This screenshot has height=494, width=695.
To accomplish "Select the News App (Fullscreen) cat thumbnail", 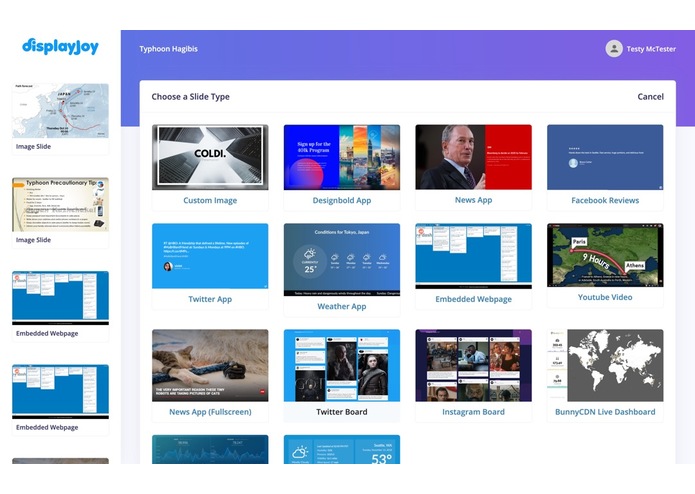I will 210,366.
